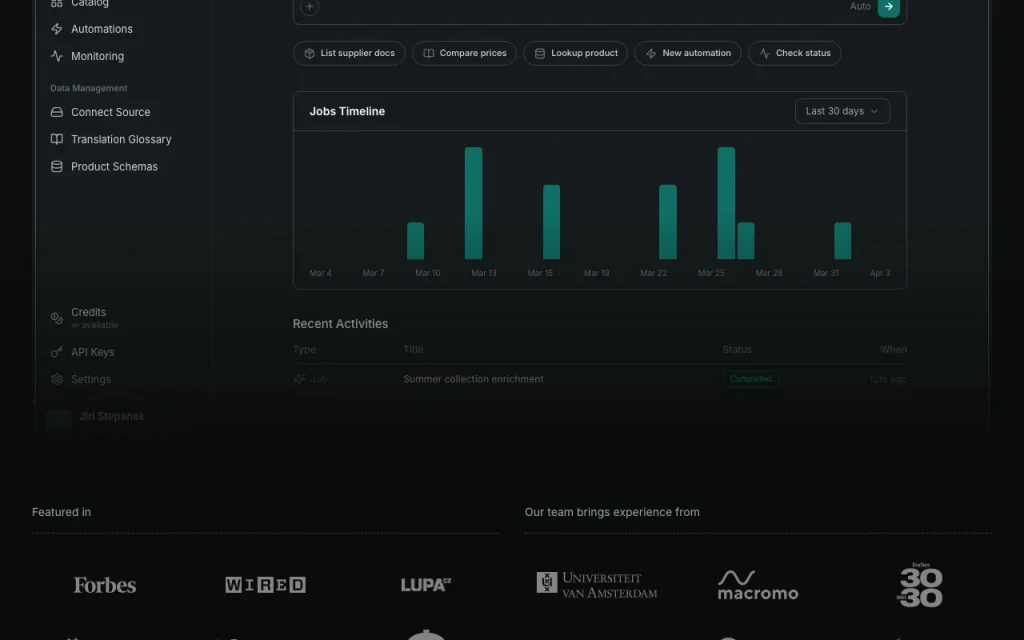
Task: Click the Compare prices chip
Action: click(x=464, y=54)
